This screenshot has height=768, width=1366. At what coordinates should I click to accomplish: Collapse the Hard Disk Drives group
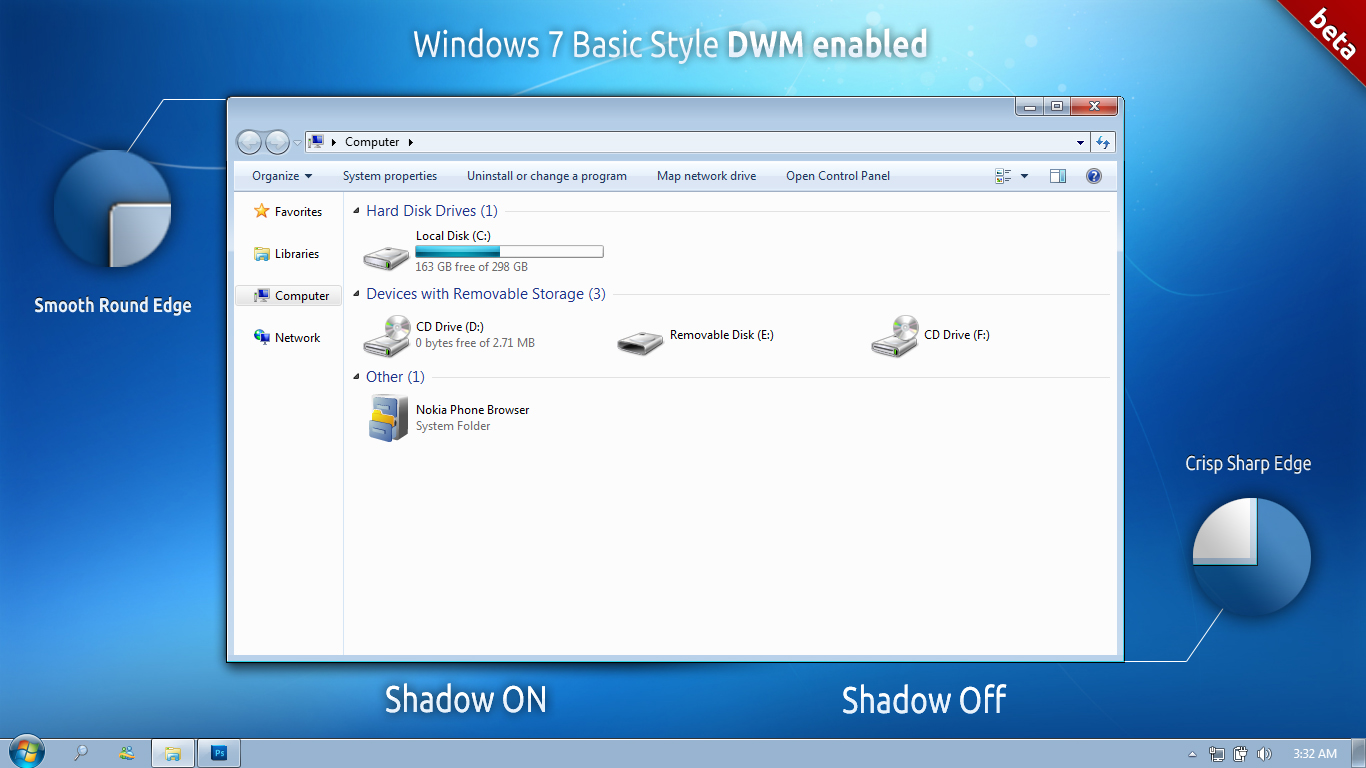(357, 211)
